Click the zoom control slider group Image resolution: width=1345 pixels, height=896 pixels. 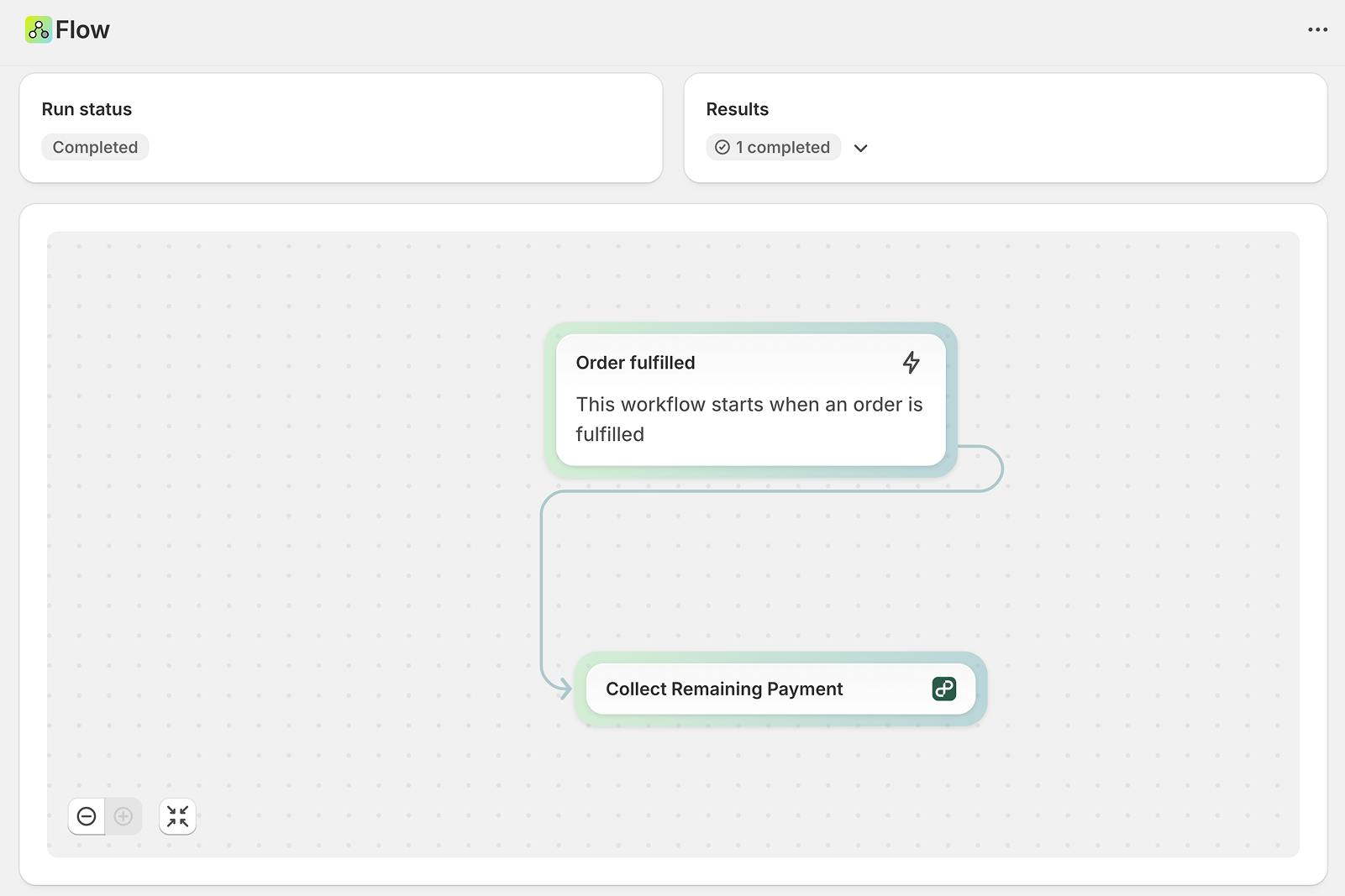104,815
